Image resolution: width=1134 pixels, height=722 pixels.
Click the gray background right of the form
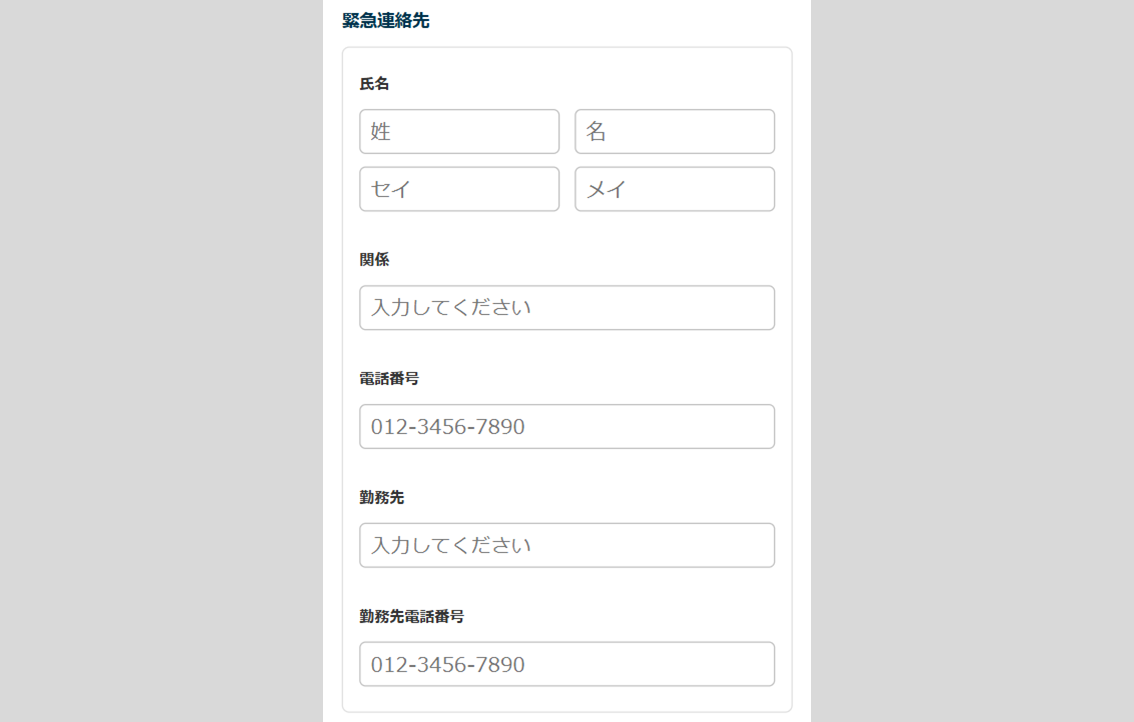970,360
